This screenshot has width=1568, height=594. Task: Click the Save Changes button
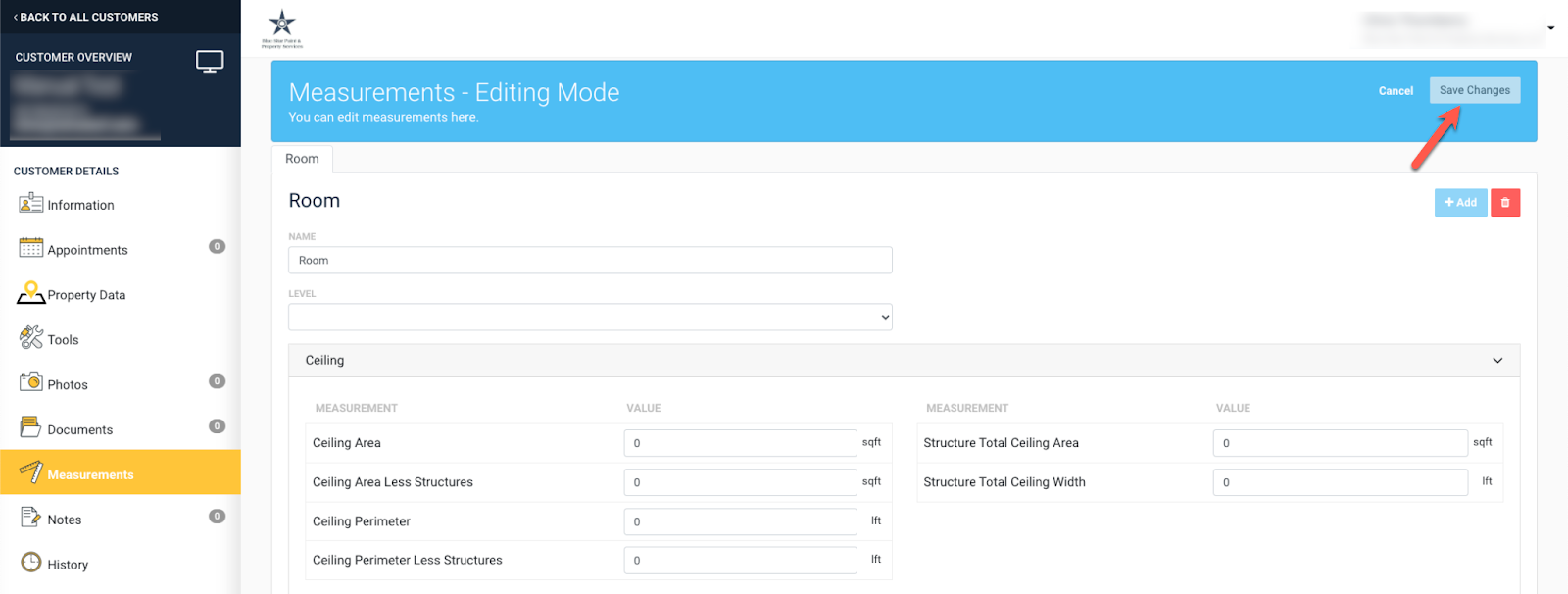click(x=1475, y=90)
